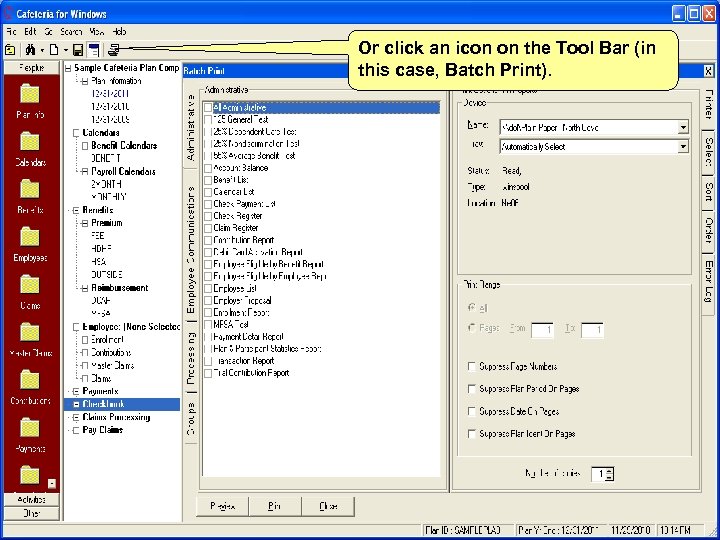Screen dimensions: 720x540
Task: Collapse the Premium tree node
Action: pyautogui.click(x=84, y=224)
